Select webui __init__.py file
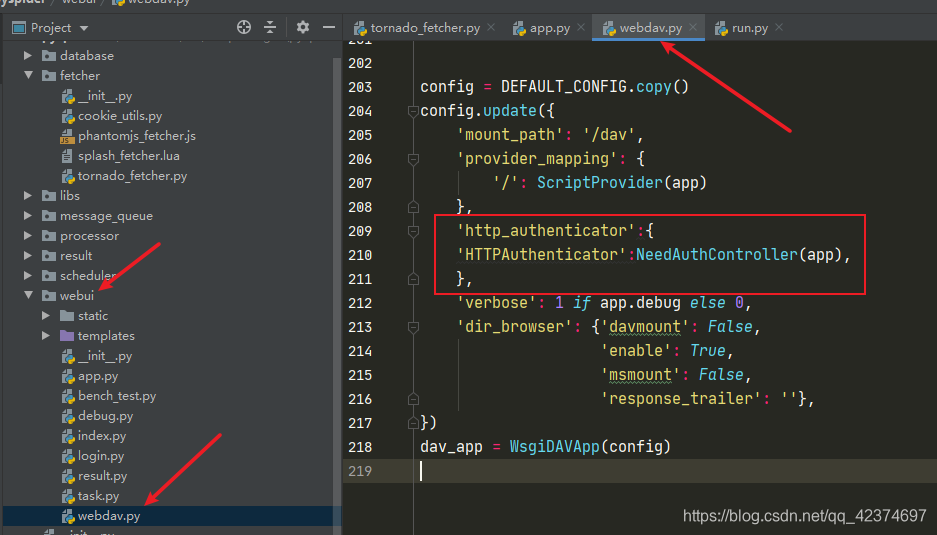937x535 pixels. click(x=105, y=356)
